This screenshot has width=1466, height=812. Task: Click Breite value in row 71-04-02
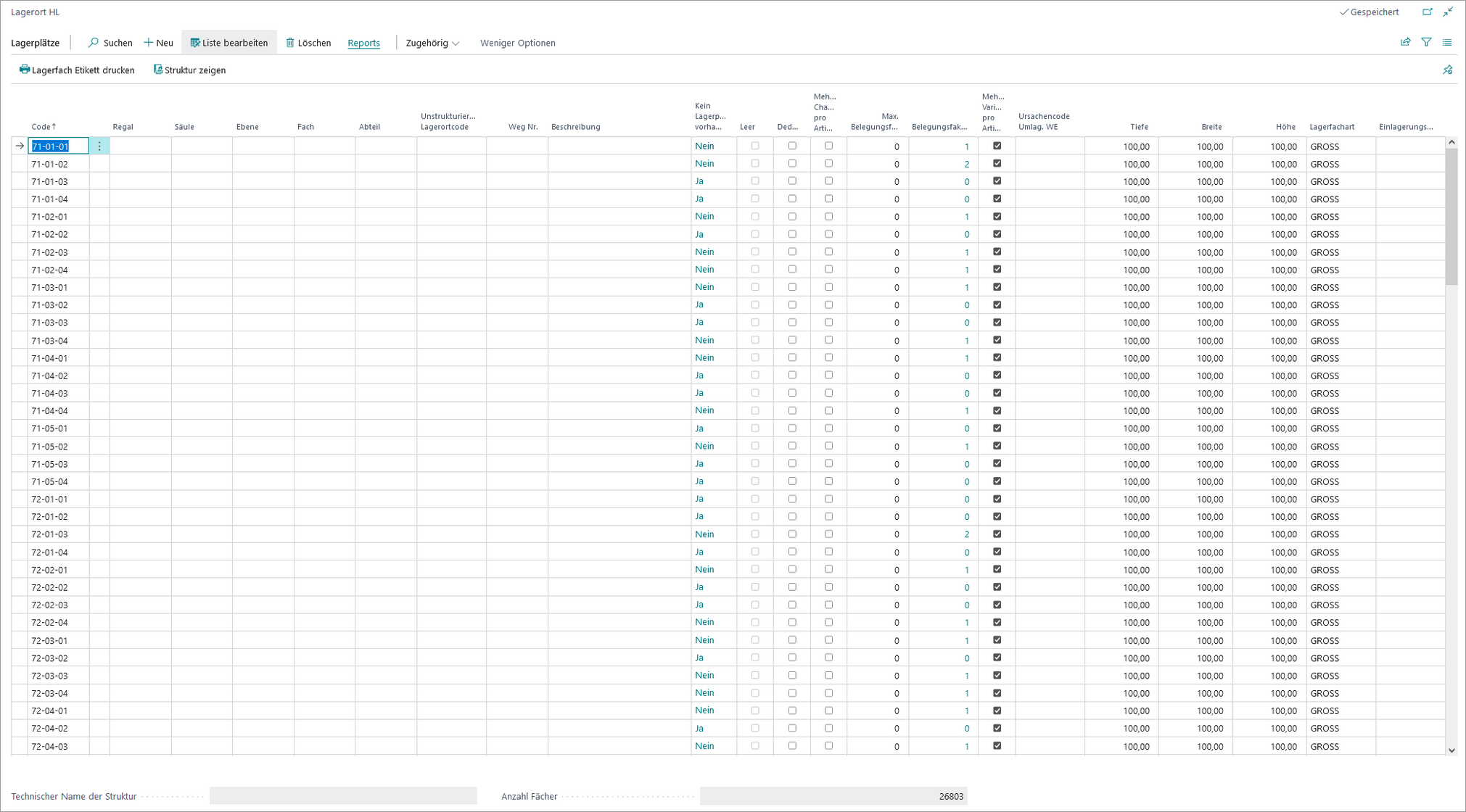pyautogui.click(x=1210, y=376)
